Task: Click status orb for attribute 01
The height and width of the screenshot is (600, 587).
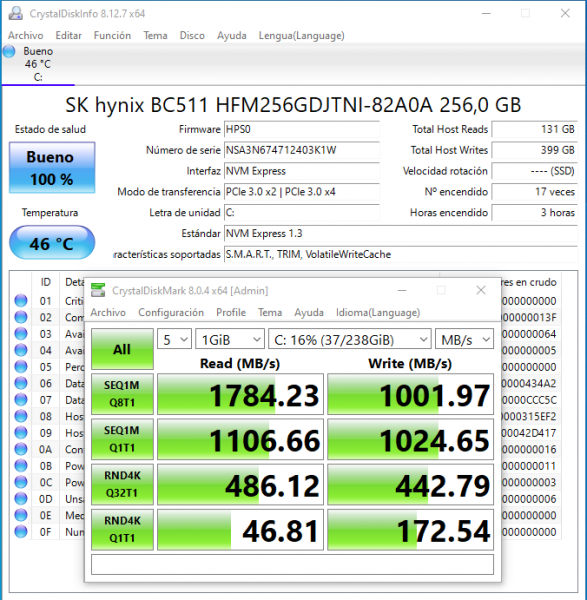Action: click(21, 301)
